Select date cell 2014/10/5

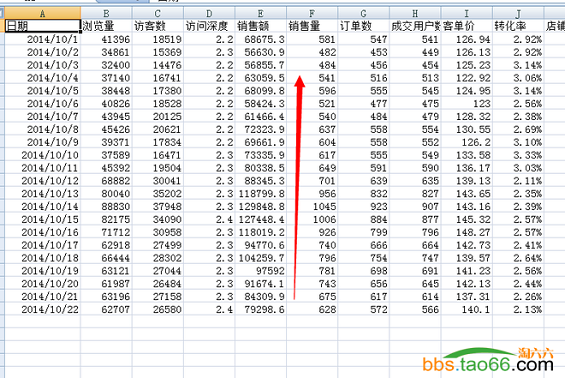pos(43,90)
